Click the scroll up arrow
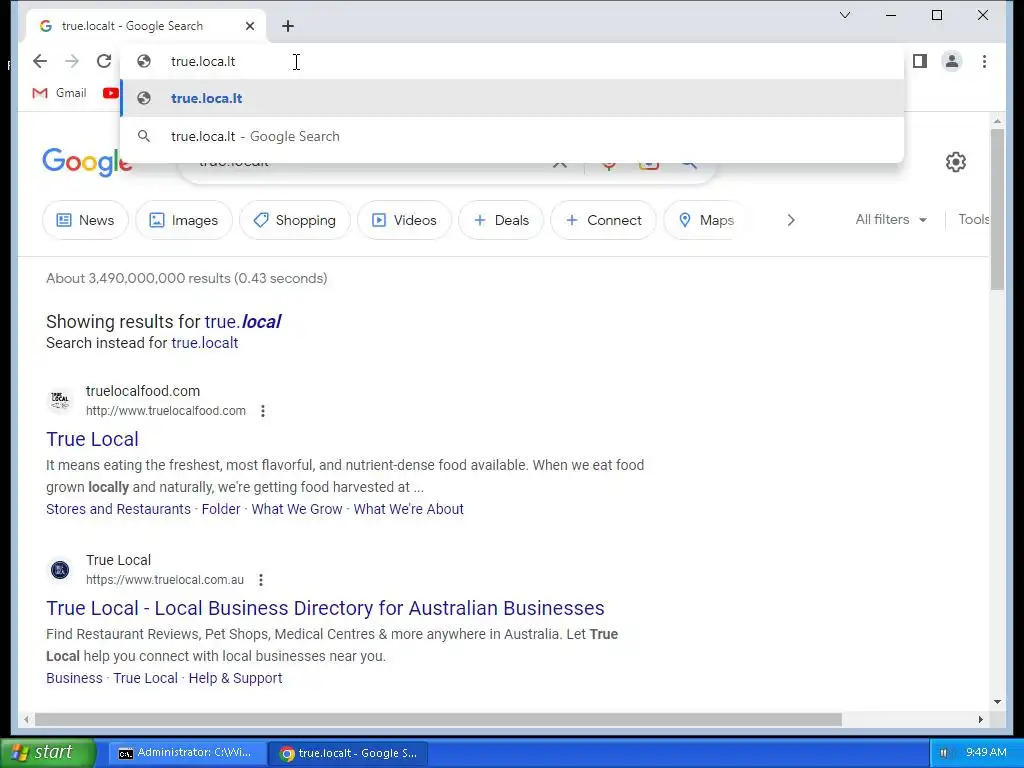 click(x=997, y=121)
